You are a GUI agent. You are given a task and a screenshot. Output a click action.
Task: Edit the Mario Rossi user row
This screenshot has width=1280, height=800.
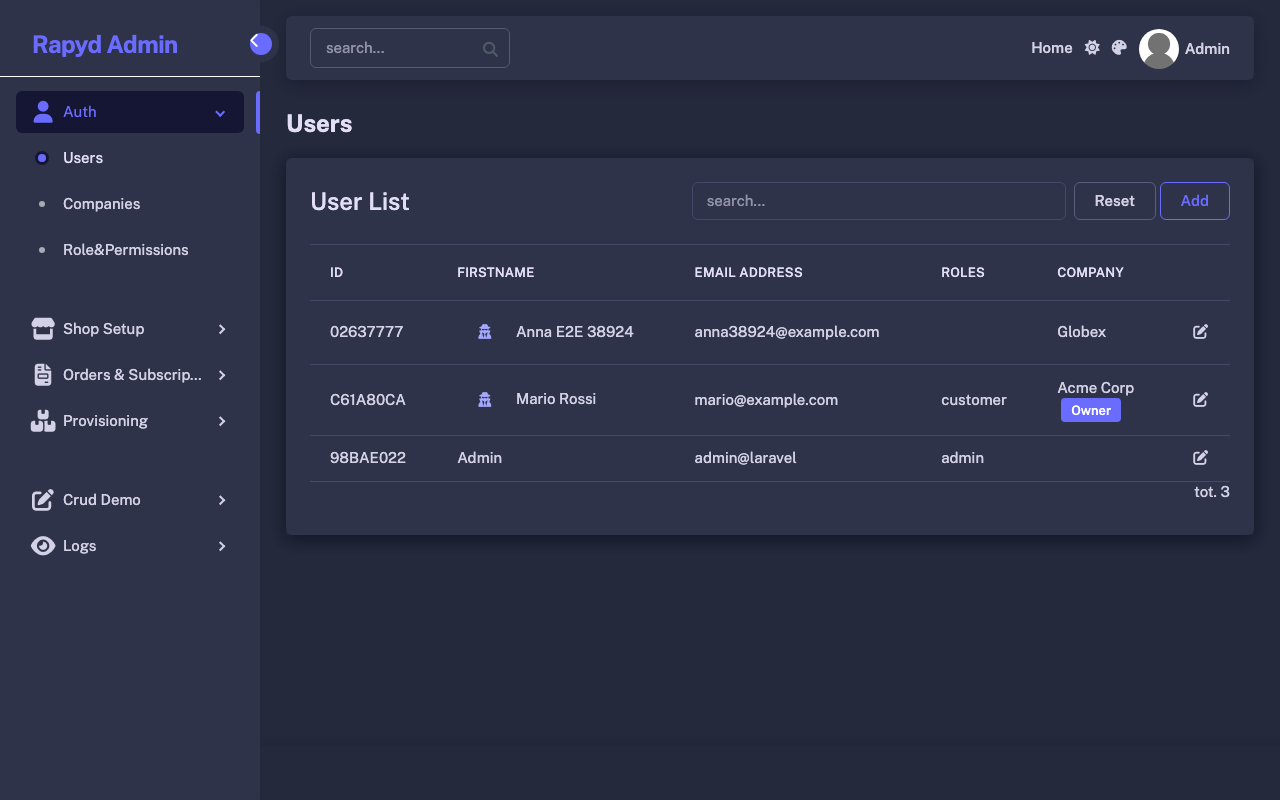(x=1200, y=400)
